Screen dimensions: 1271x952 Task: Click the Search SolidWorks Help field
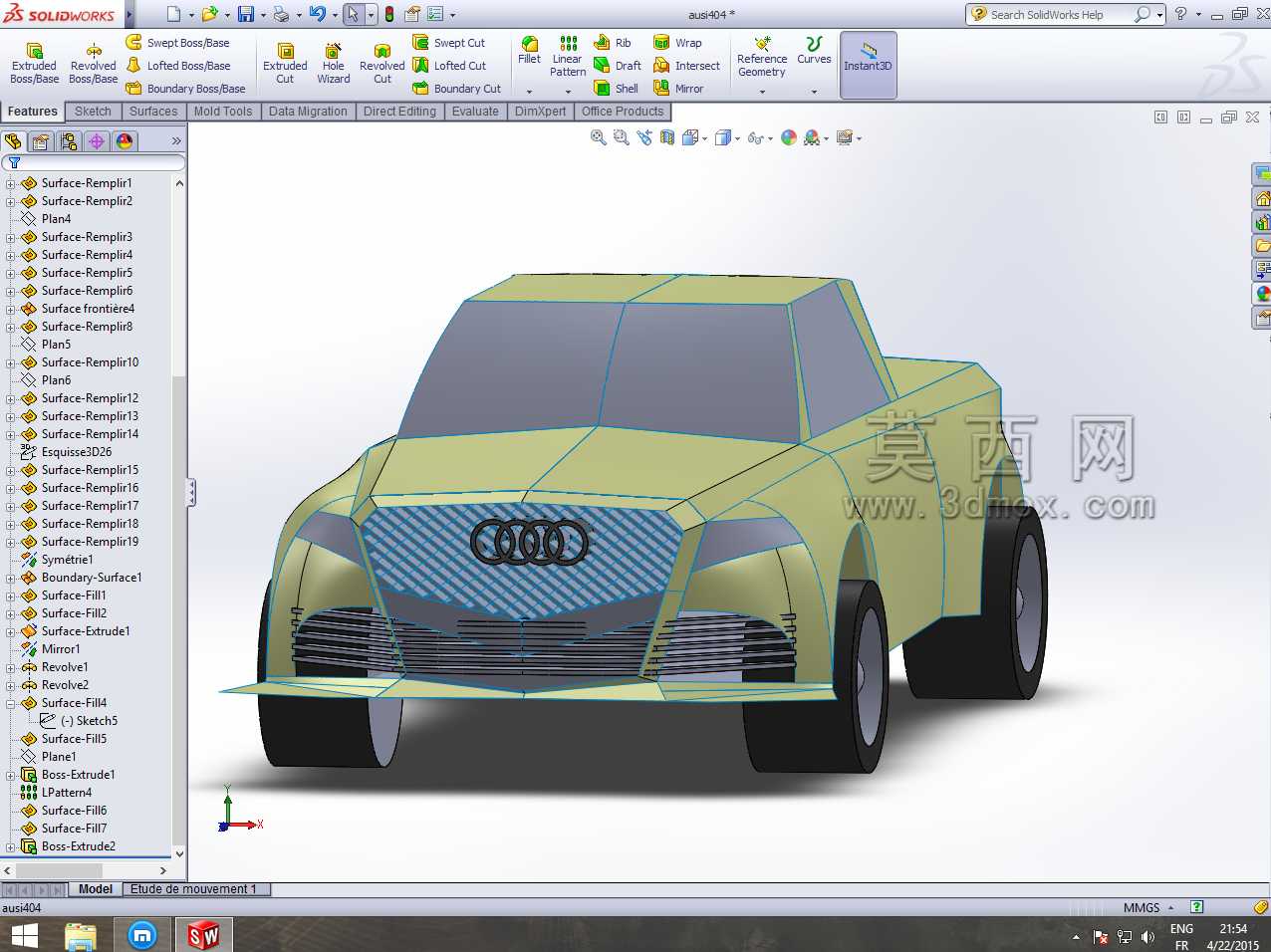pos(1058,15)
